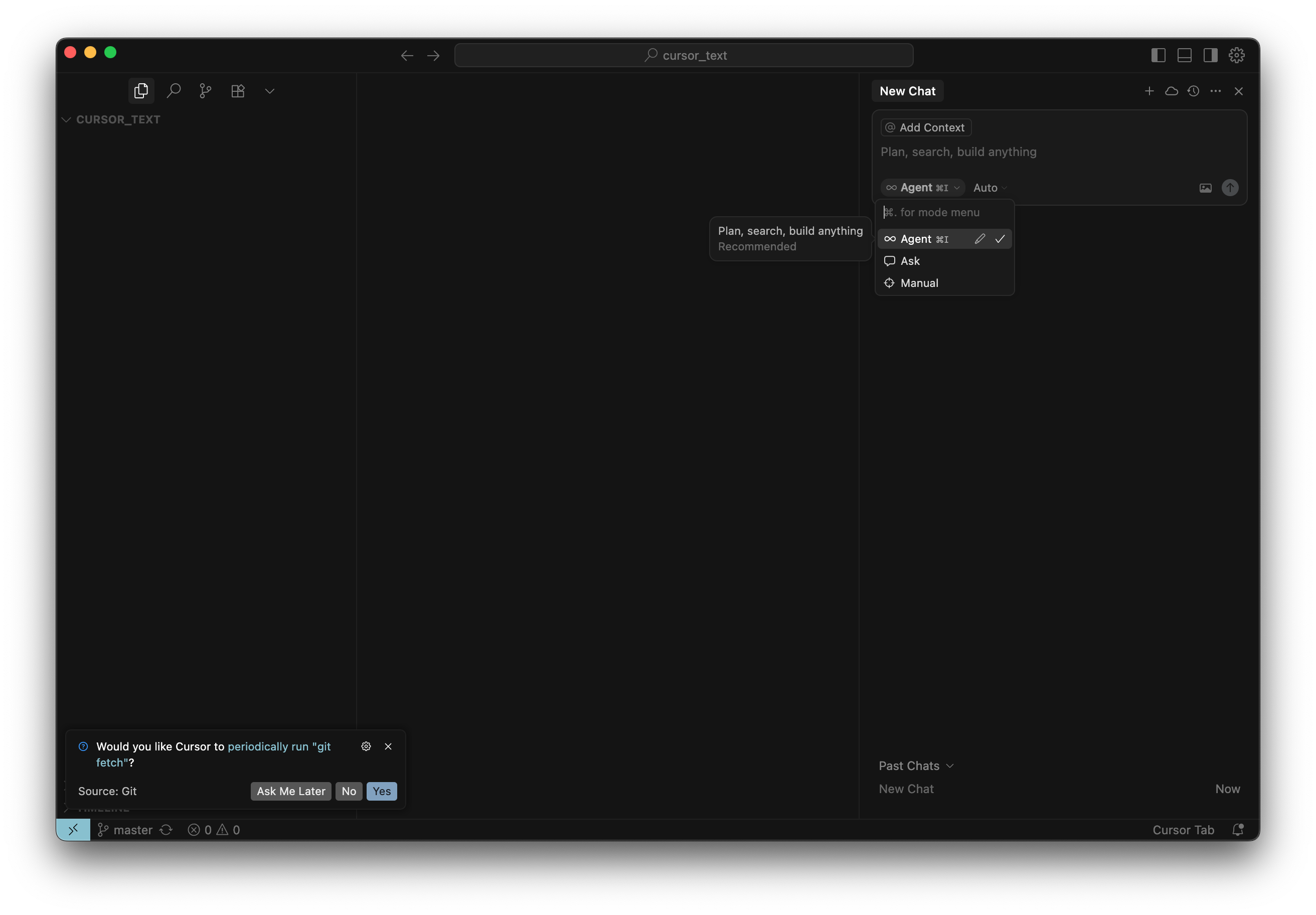Toggle the primary left sidebar layout
The height and width of the screenshot is (915, 1316).
pyautogui.click(x=1159, y=55)
